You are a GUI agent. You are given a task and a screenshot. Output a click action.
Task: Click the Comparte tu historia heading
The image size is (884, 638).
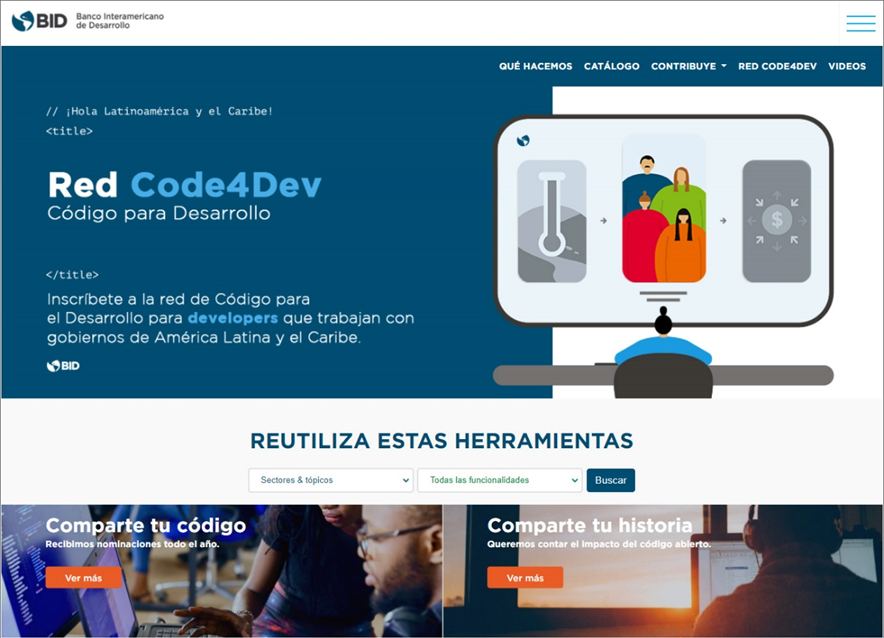point(590,525)
